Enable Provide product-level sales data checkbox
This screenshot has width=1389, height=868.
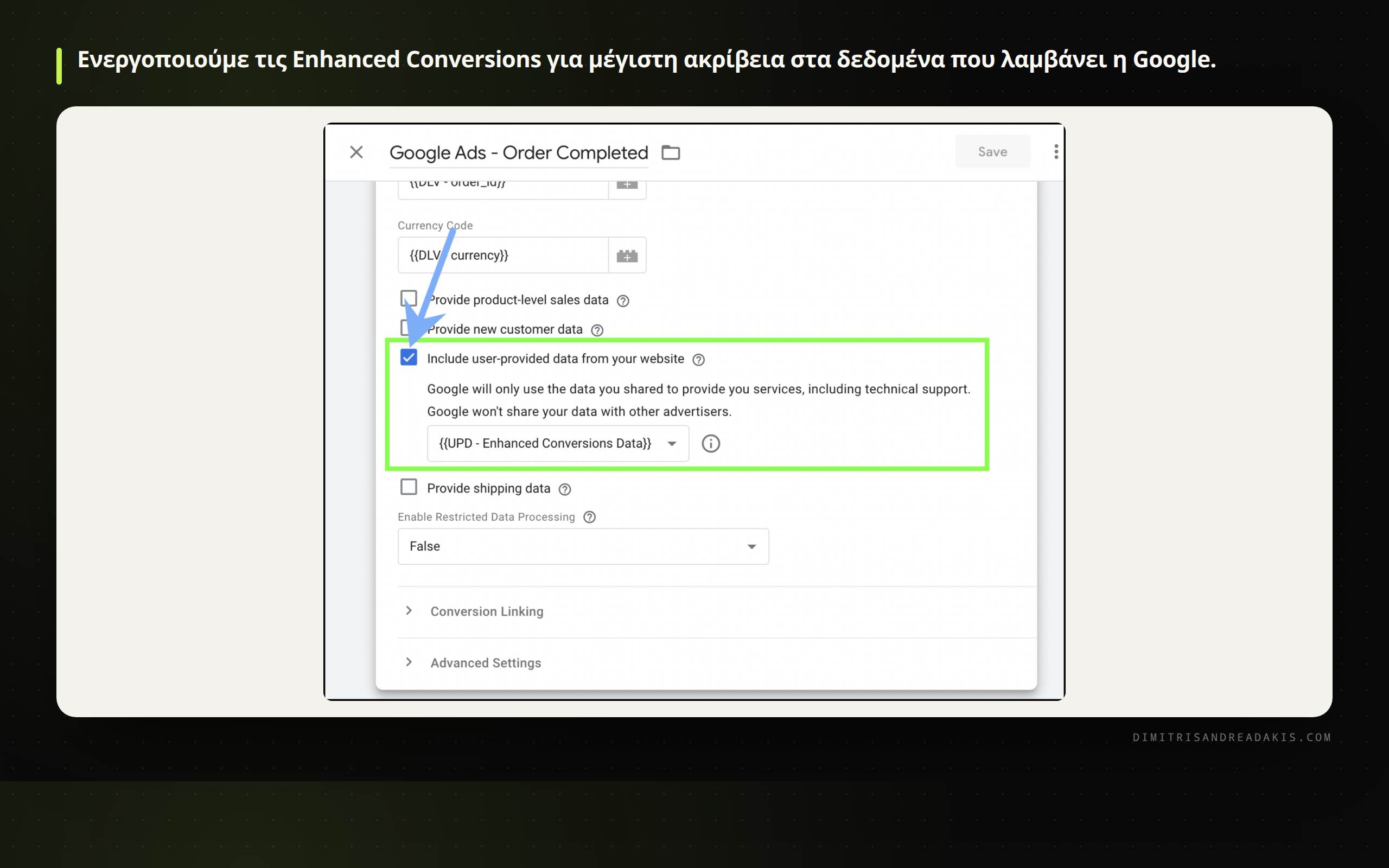pos(409,298)
